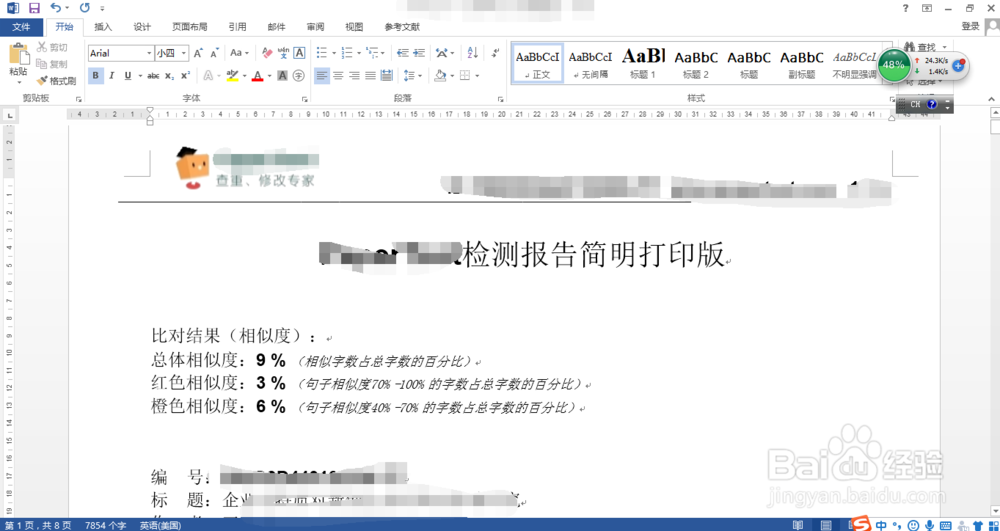Open the font size dropdown (小四)

pyautogui.click(x=184, y=53)
